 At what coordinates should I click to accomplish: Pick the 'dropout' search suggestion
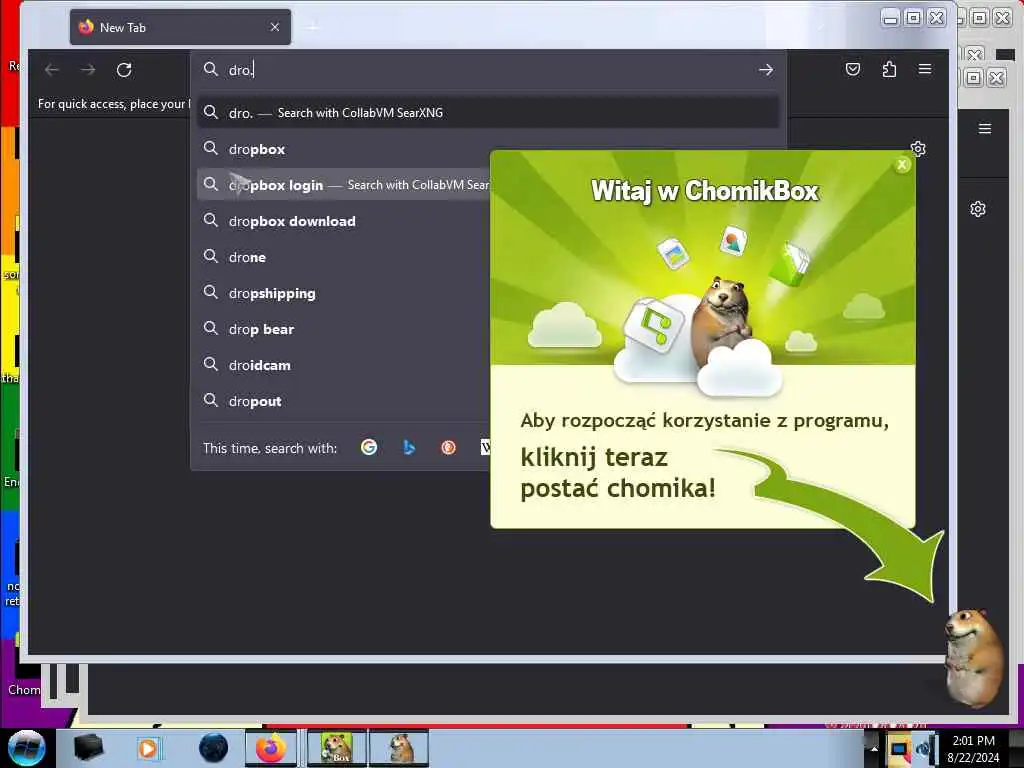click(344, 401)
